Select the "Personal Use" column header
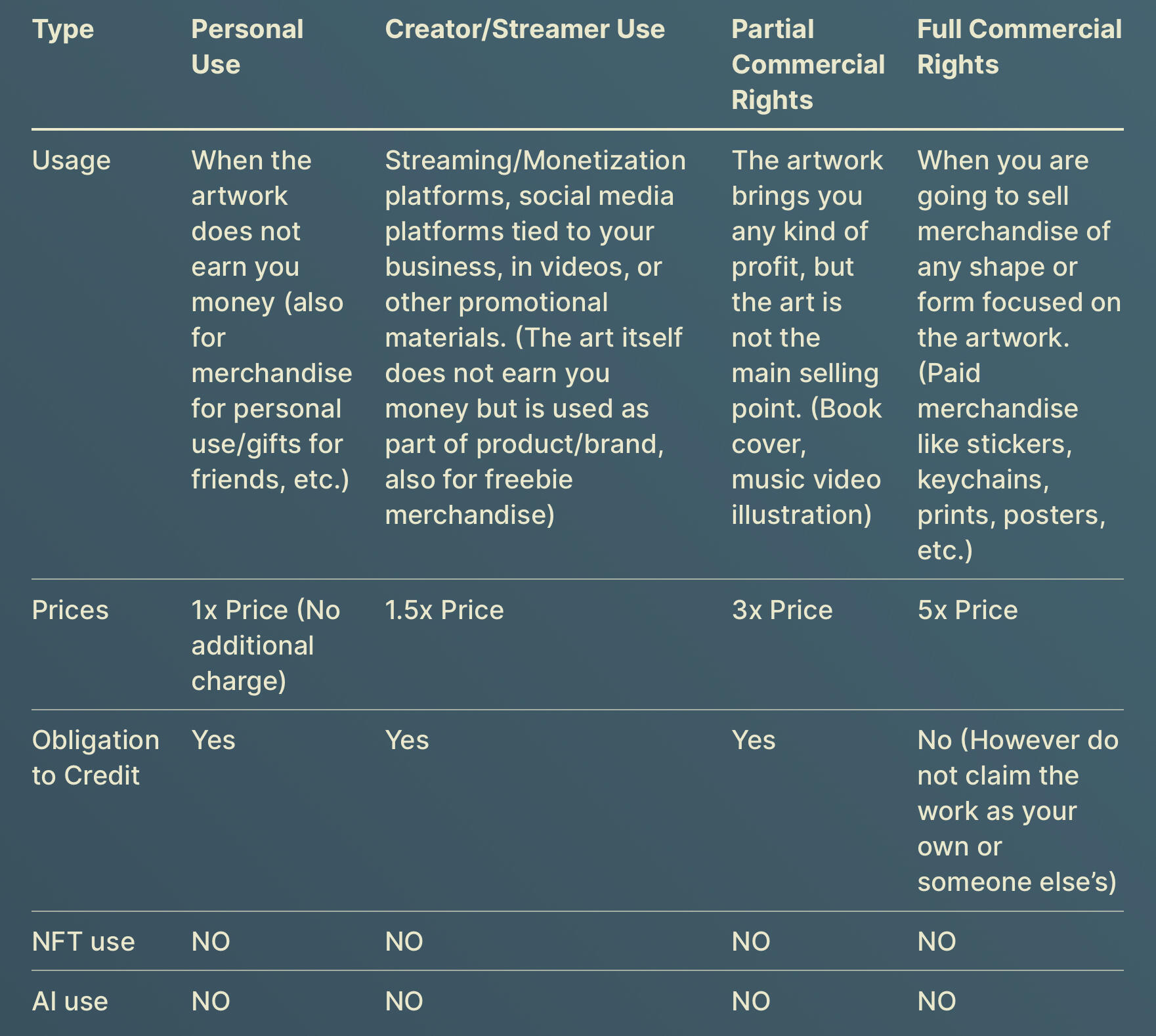Image resolution: width=1156 pixels, height=1036 pixels. pos(247,47)
